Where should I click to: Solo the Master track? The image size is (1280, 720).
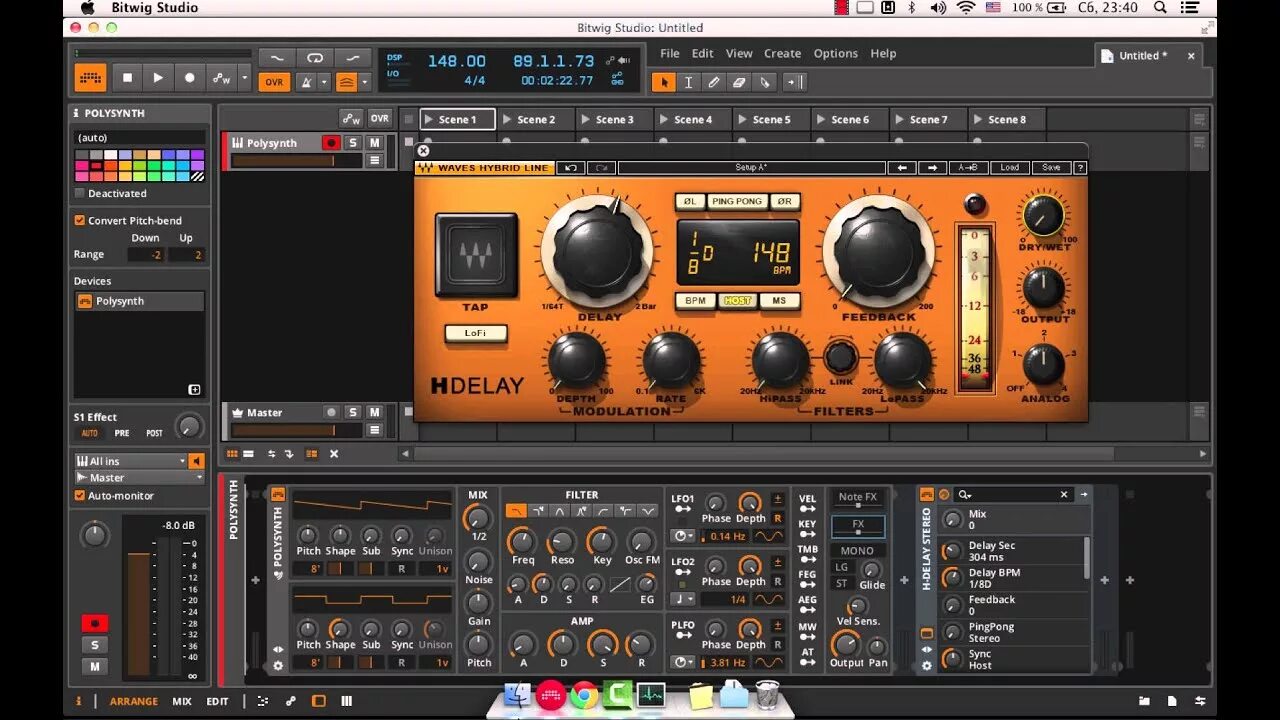353,412
